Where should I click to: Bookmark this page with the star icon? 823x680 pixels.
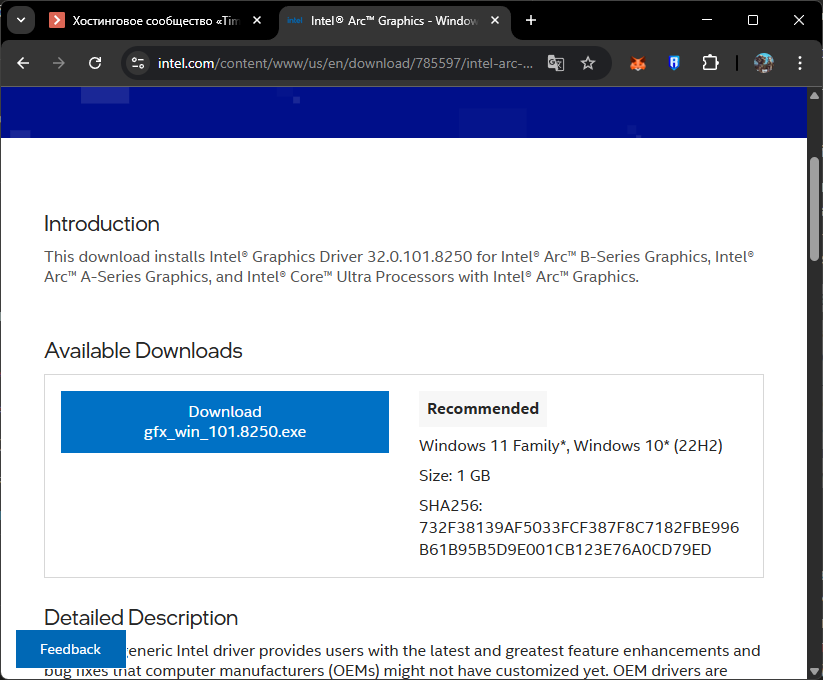point(589,62)
